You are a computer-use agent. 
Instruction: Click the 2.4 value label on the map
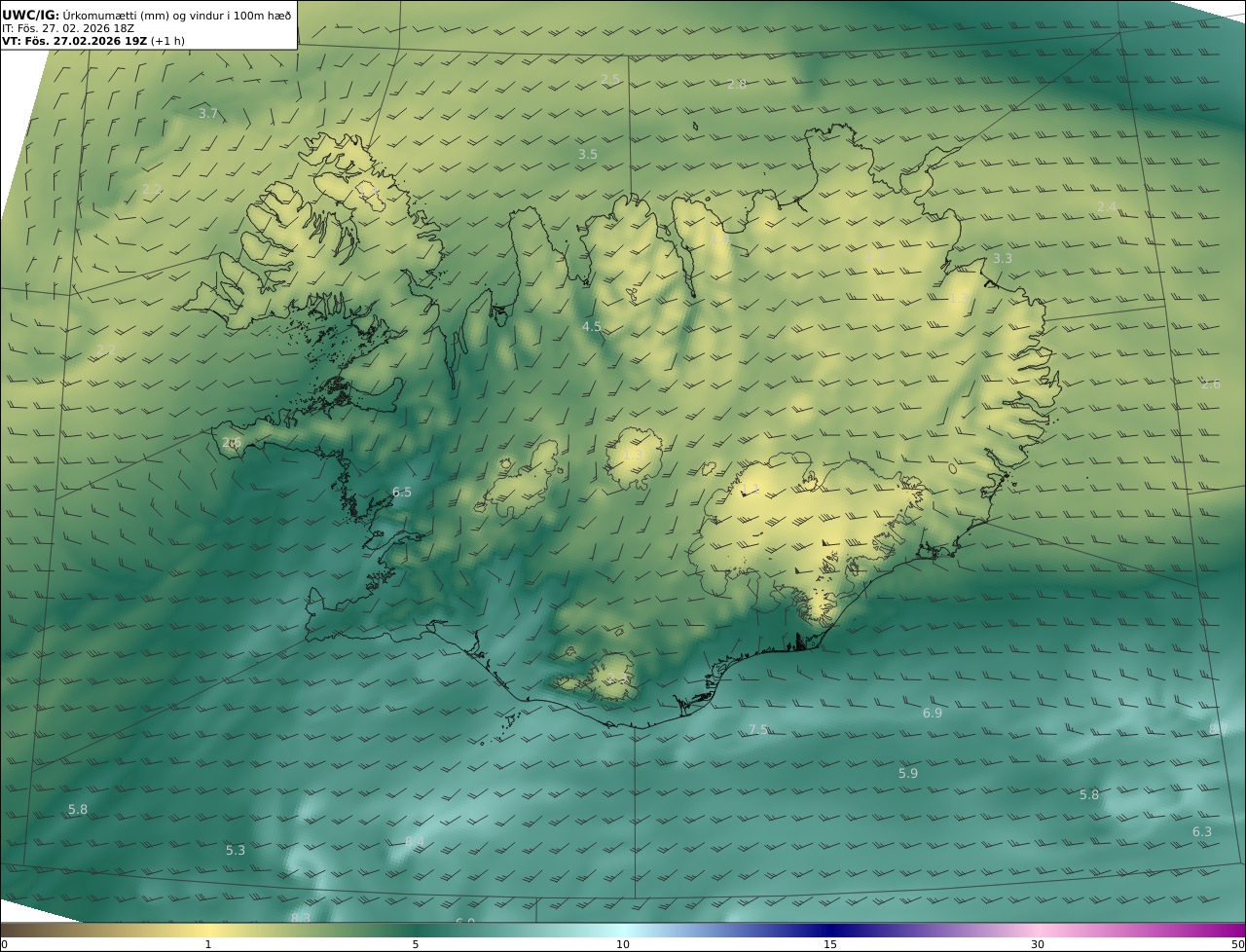(x=1107, y=207)
